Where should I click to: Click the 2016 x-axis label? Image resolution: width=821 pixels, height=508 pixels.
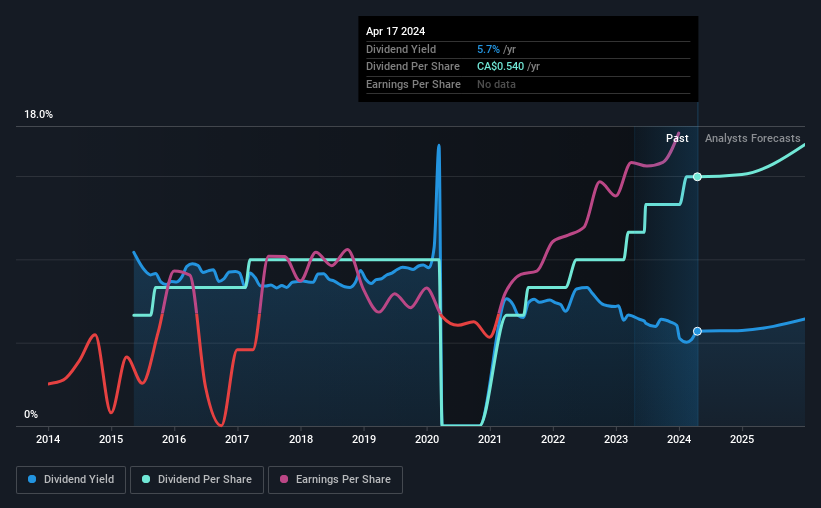coord(174,439)
